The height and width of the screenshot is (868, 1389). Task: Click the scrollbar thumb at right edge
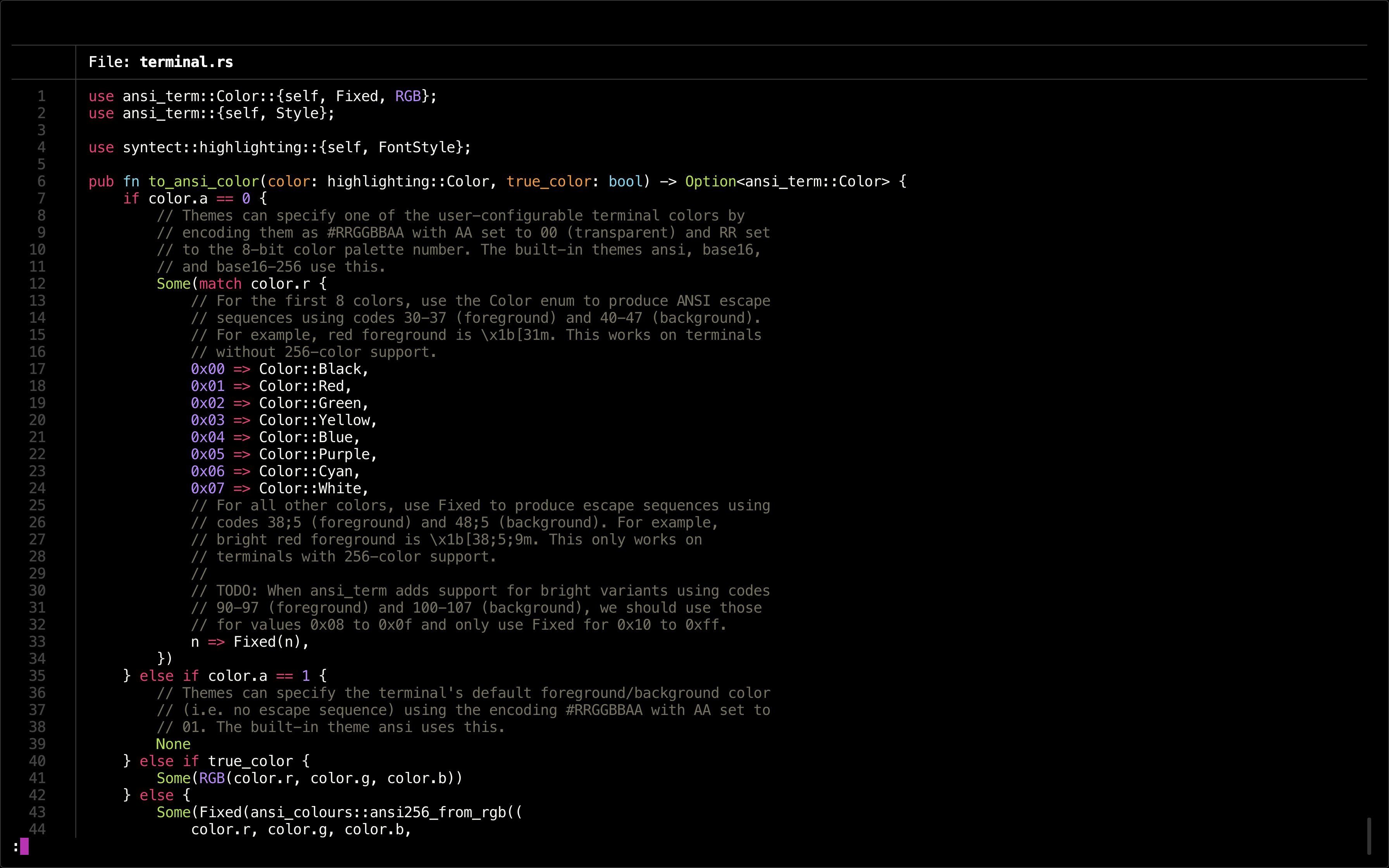(1369, 836)
